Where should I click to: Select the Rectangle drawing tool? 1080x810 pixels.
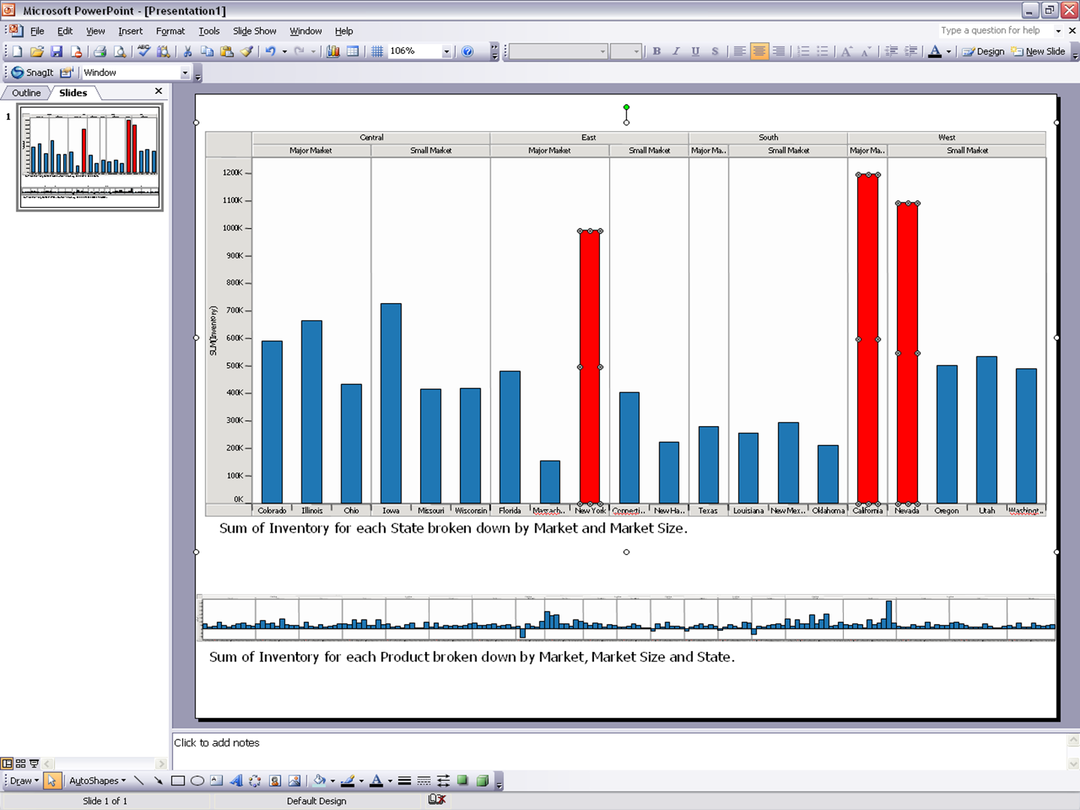(178, 781)
